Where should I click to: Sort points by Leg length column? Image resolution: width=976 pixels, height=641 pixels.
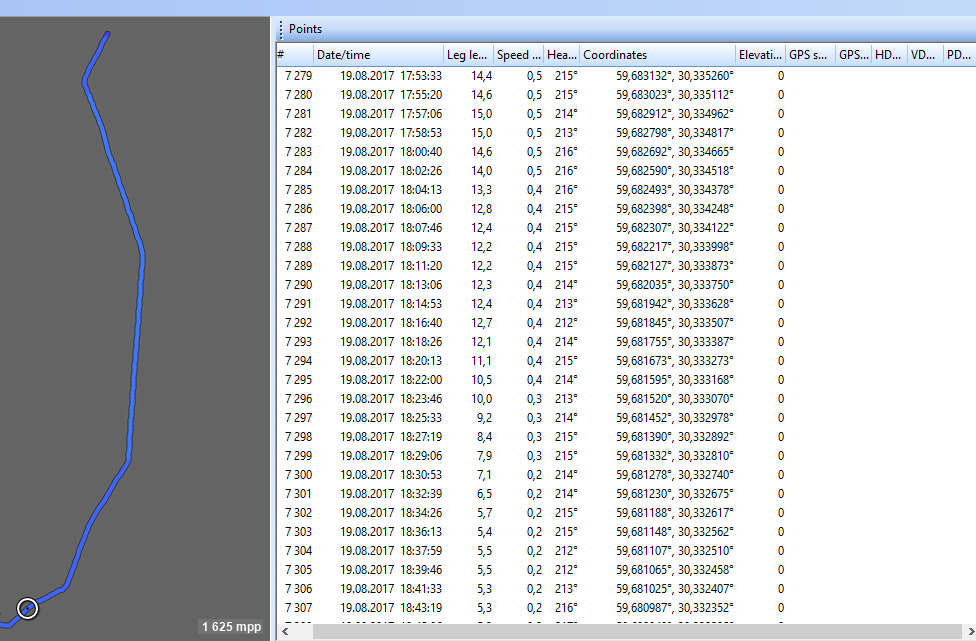(x=468, y=55)
